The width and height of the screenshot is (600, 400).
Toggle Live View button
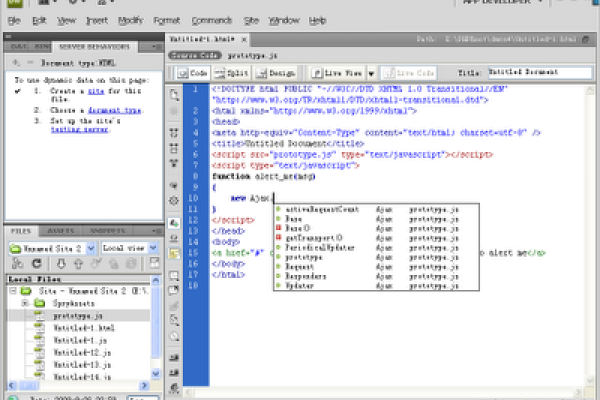tap(338, 73)
